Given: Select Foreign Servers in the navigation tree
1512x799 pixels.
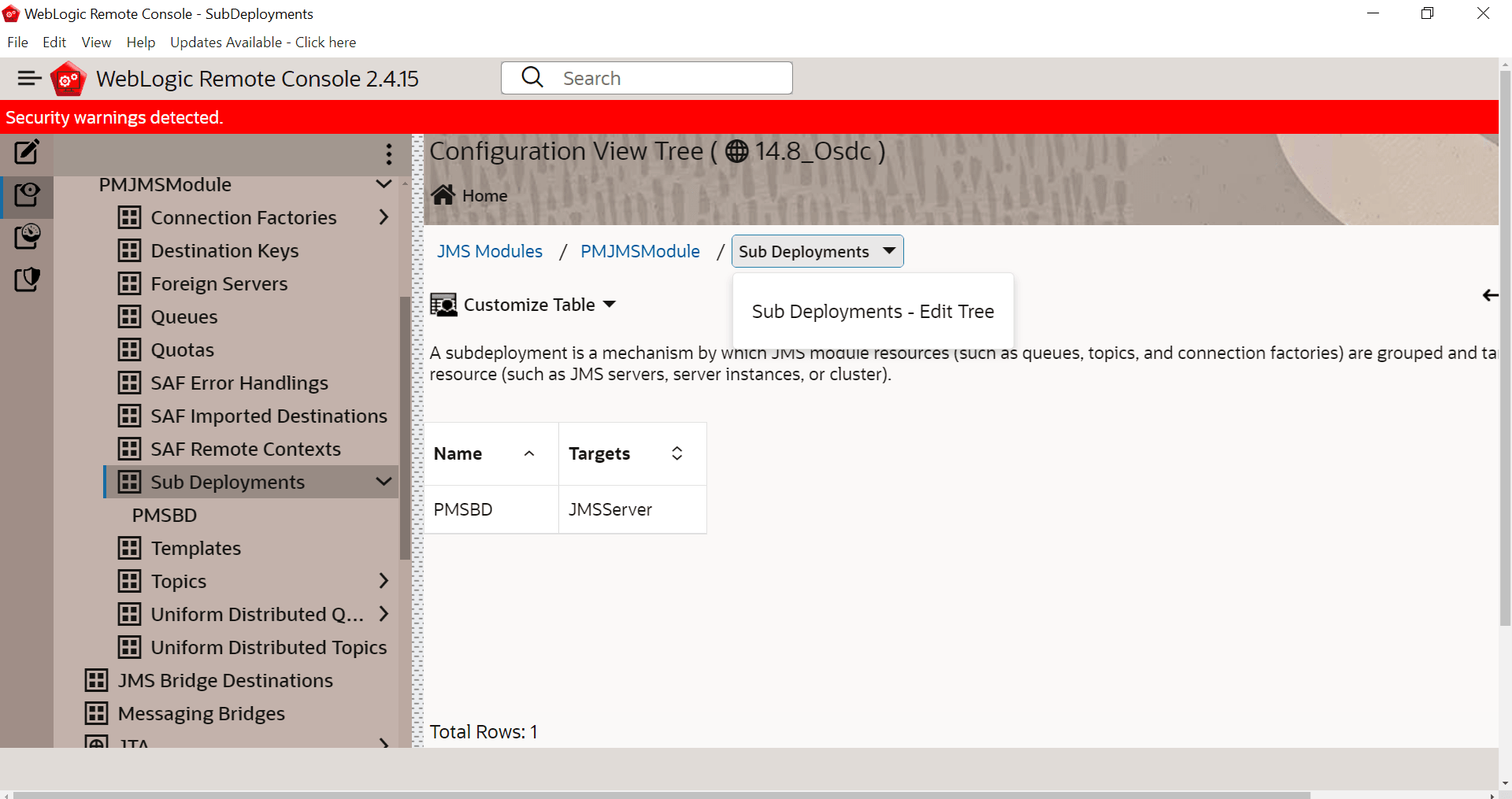Looking at the screenshot, I should [x=219, y=283].
